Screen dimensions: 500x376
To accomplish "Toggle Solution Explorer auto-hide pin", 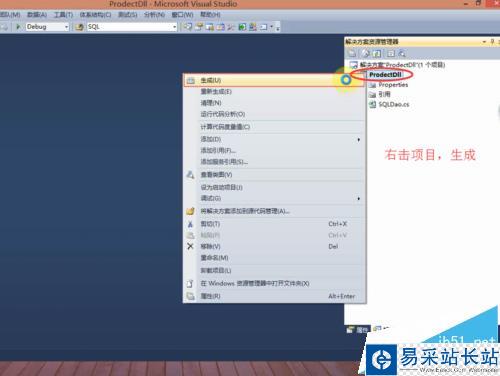I will 492,42.
